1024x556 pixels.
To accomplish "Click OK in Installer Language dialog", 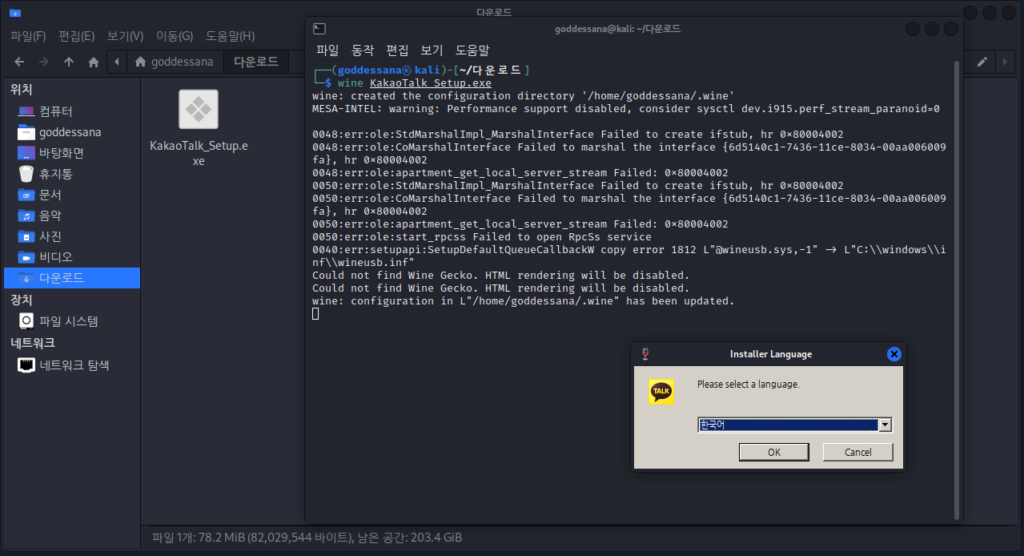I will pyautogui.click(x=774, y=452).
